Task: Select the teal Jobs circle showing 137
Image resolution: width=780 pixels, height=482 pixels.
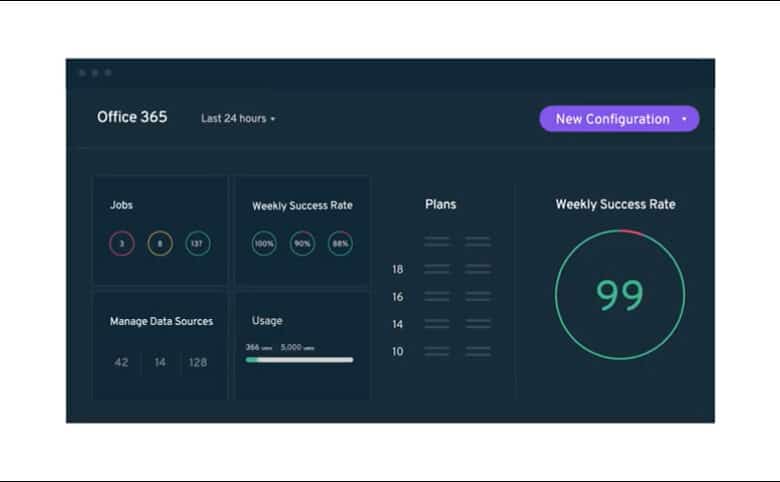Action: pyautogui.click(x=197, y=244)
